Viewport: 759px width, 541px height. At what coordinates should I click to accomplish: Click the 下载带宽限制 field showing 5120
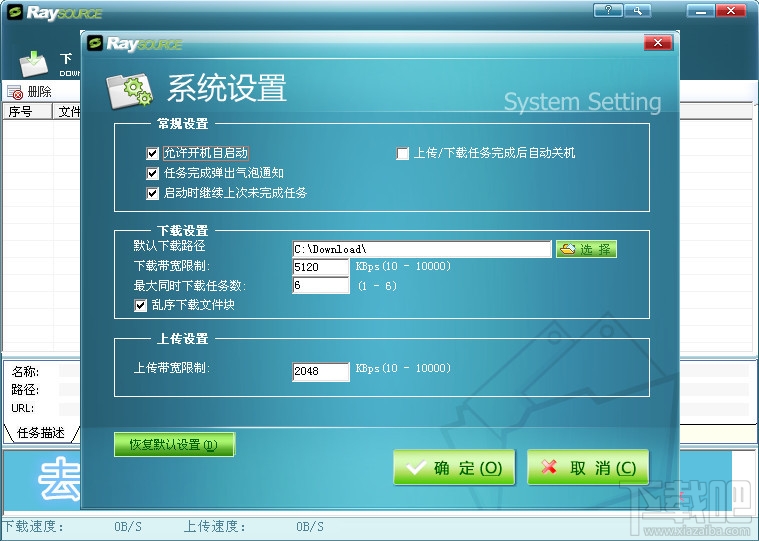coord(320,267)
